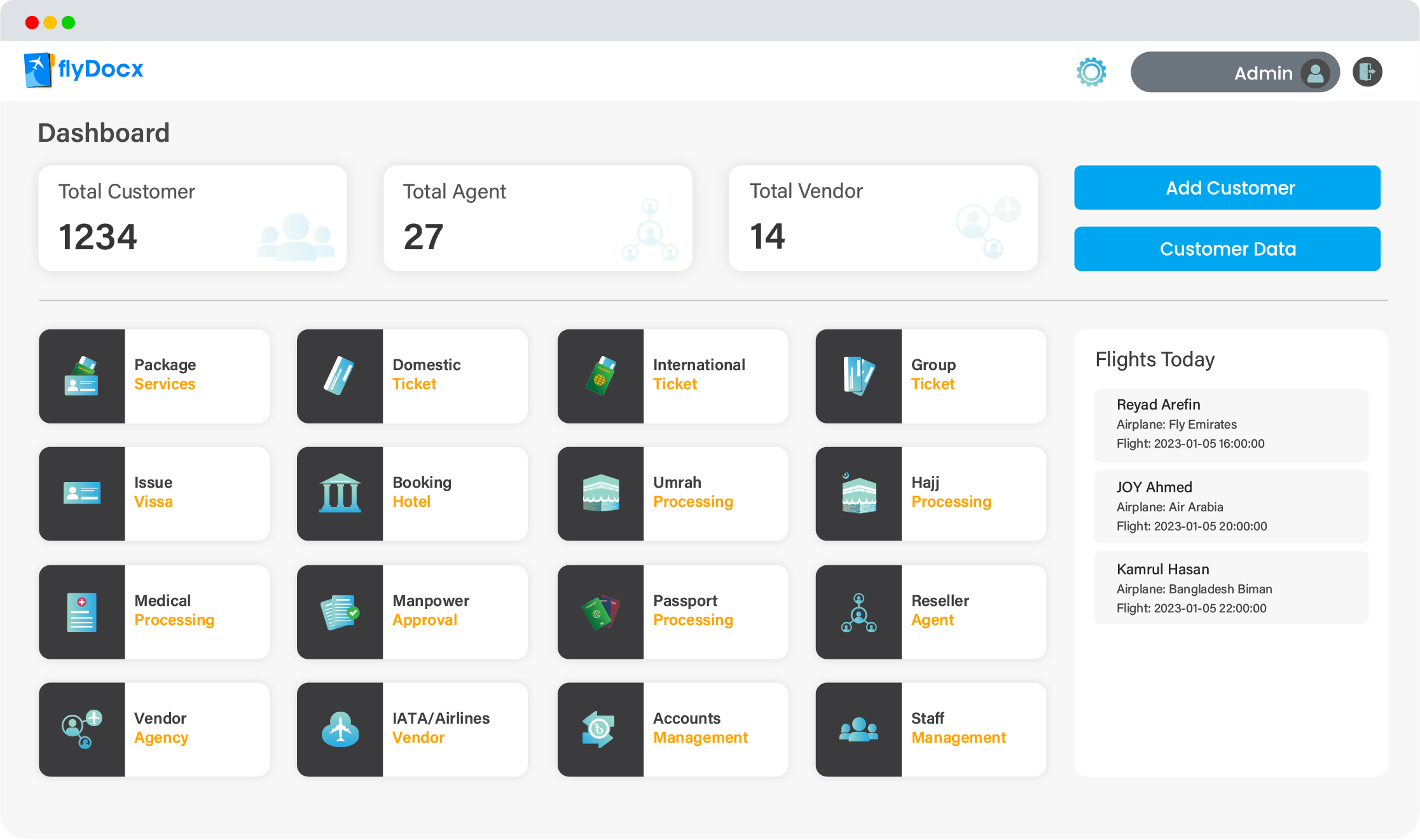1420x840 pixels.
Task: Click the Domestic Ticket boarding pass icon
Action: tap(340, 376)
